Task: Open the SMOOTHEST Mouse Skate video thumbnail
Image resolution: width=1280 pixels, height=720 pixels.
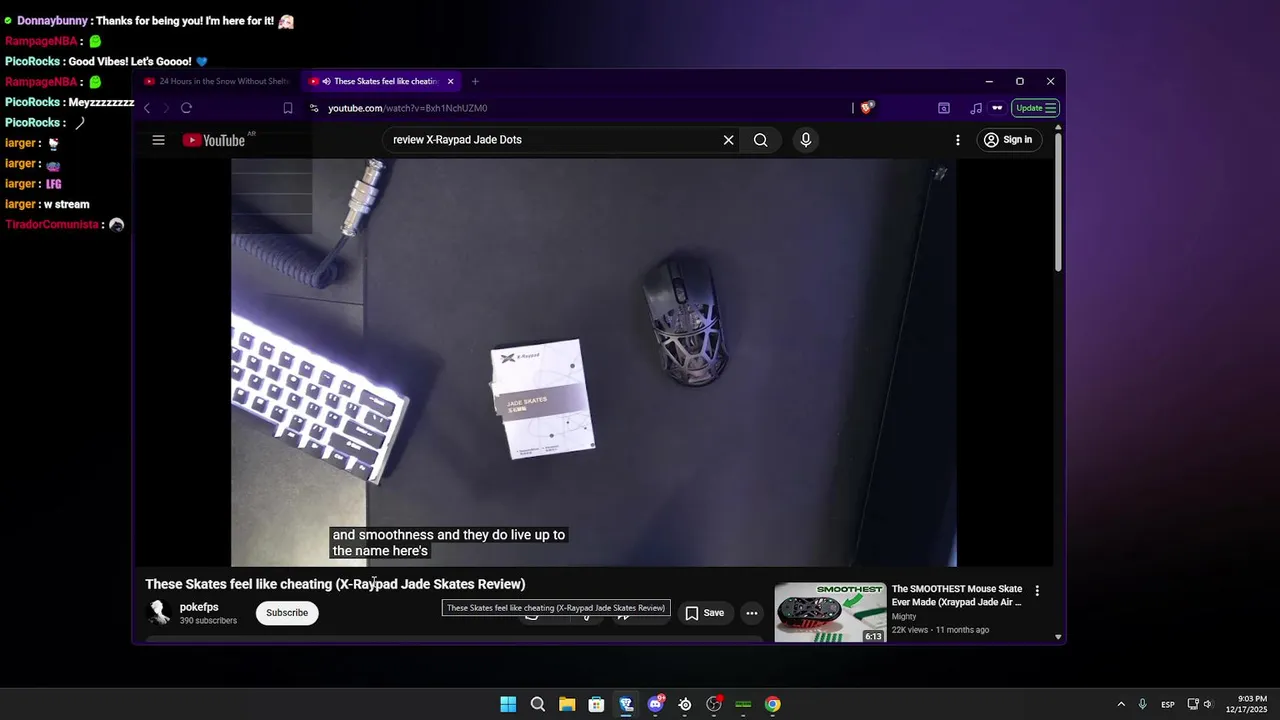Action: (x=830, y=612)
